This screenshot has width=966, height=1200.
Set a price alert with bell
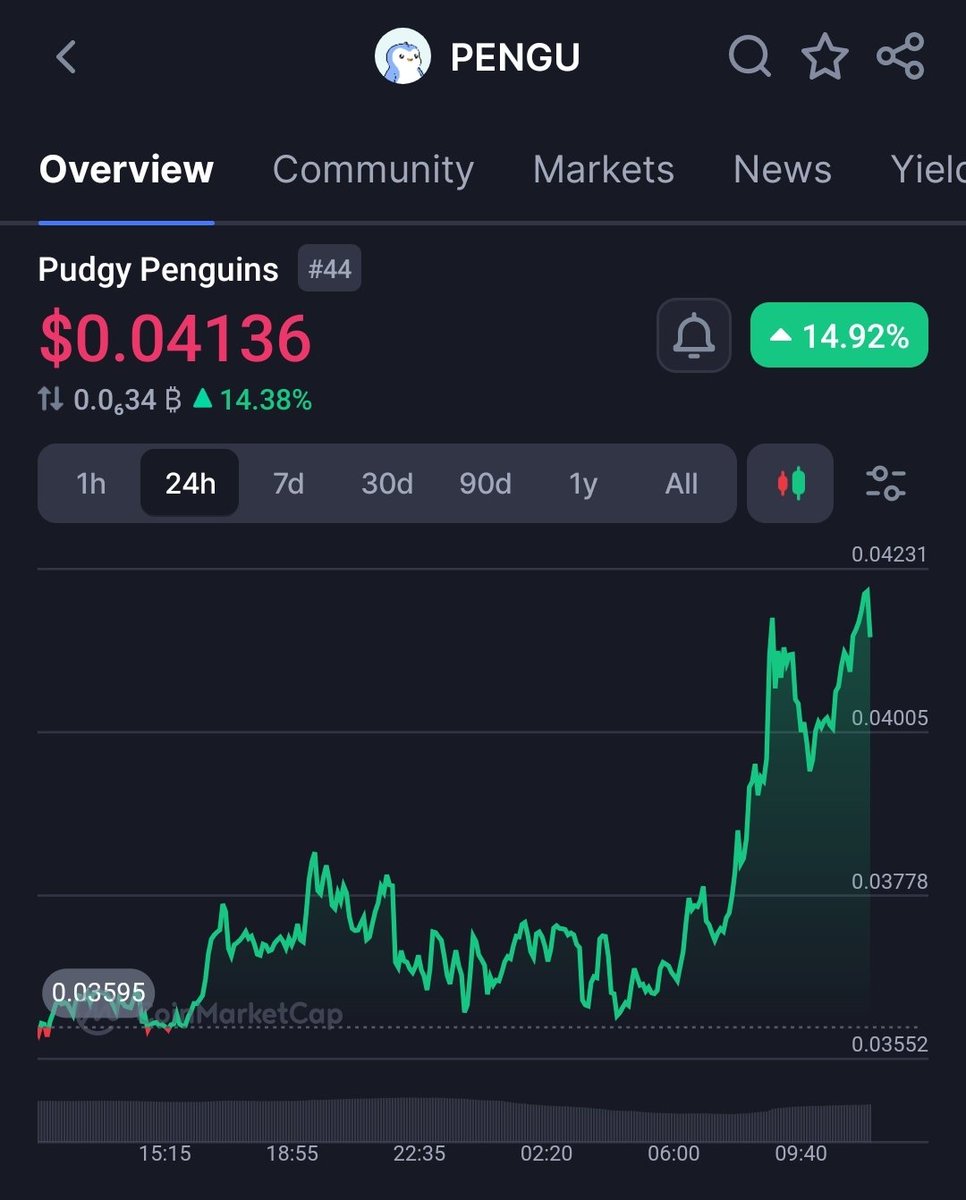click(x=694, y=337)
